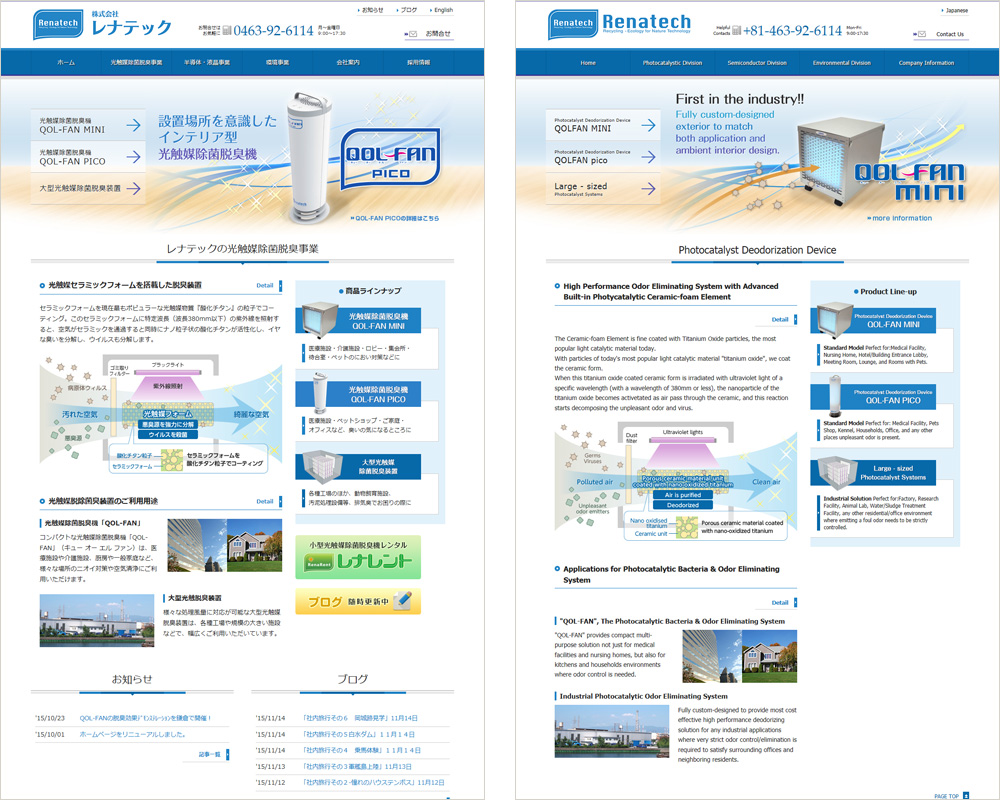Click the phone number 0463-92-6114
Screen dimensions: 1000x800
point(274,30)
